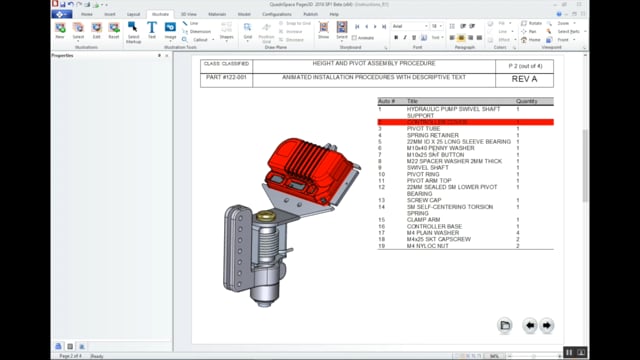Click the CLAMP ARM table row
This screenshot has width=640, height=360.
tap(466, 220)
